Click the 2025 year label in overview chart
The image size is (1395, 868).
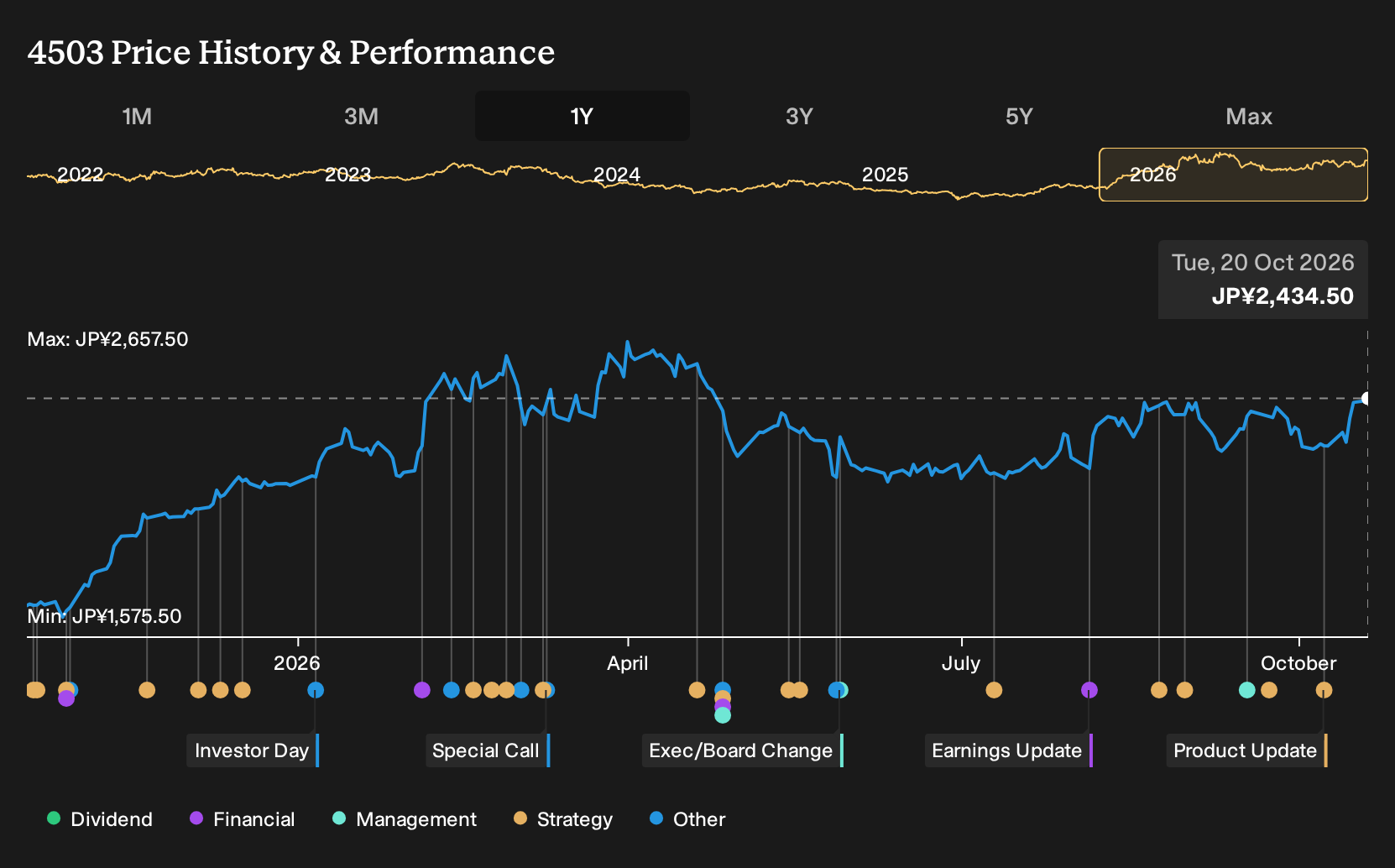[886, 175]
